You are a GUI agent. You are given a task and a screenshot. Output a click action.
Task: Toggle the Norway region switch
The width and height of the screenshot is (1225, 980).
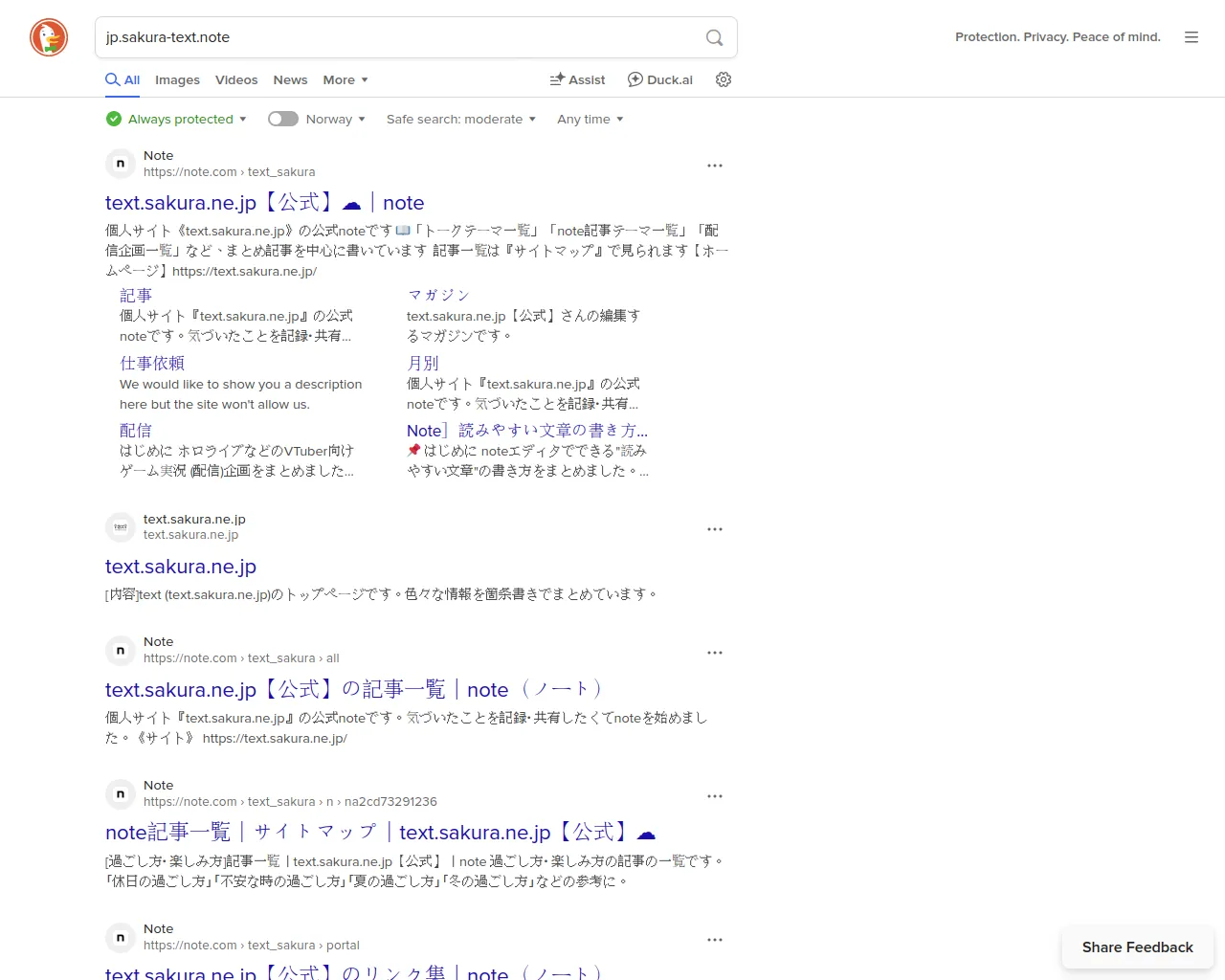[283, 119]
